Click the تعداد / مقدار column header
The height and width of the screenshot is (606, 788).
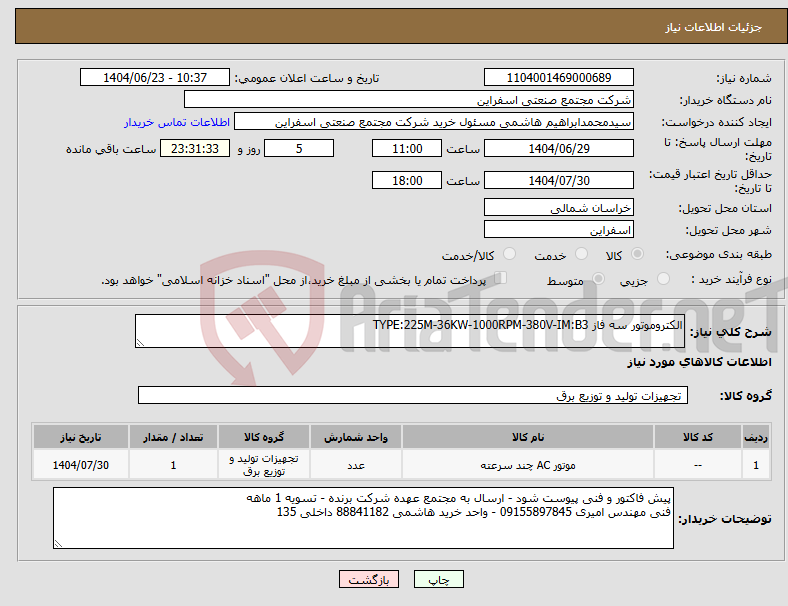[173, 437]
